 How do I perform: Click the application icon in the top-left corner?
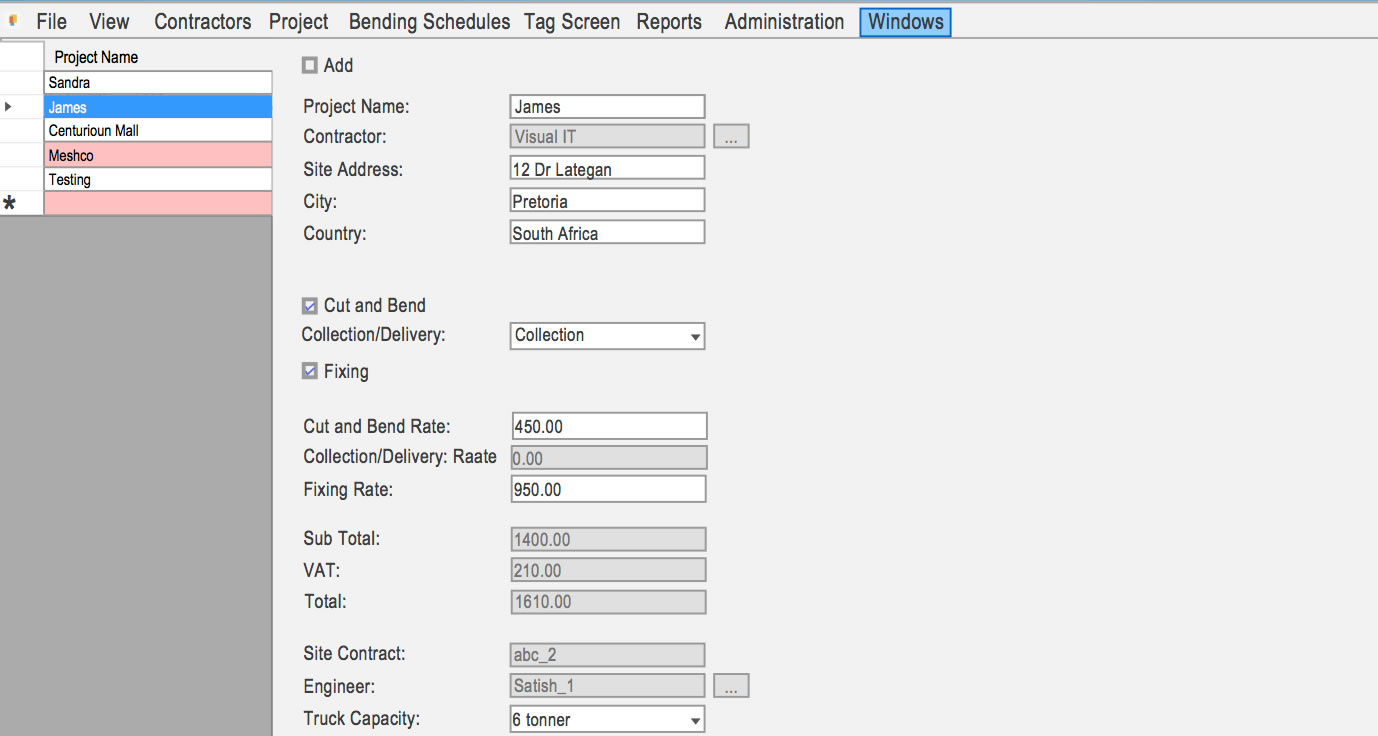pos(13,21)
